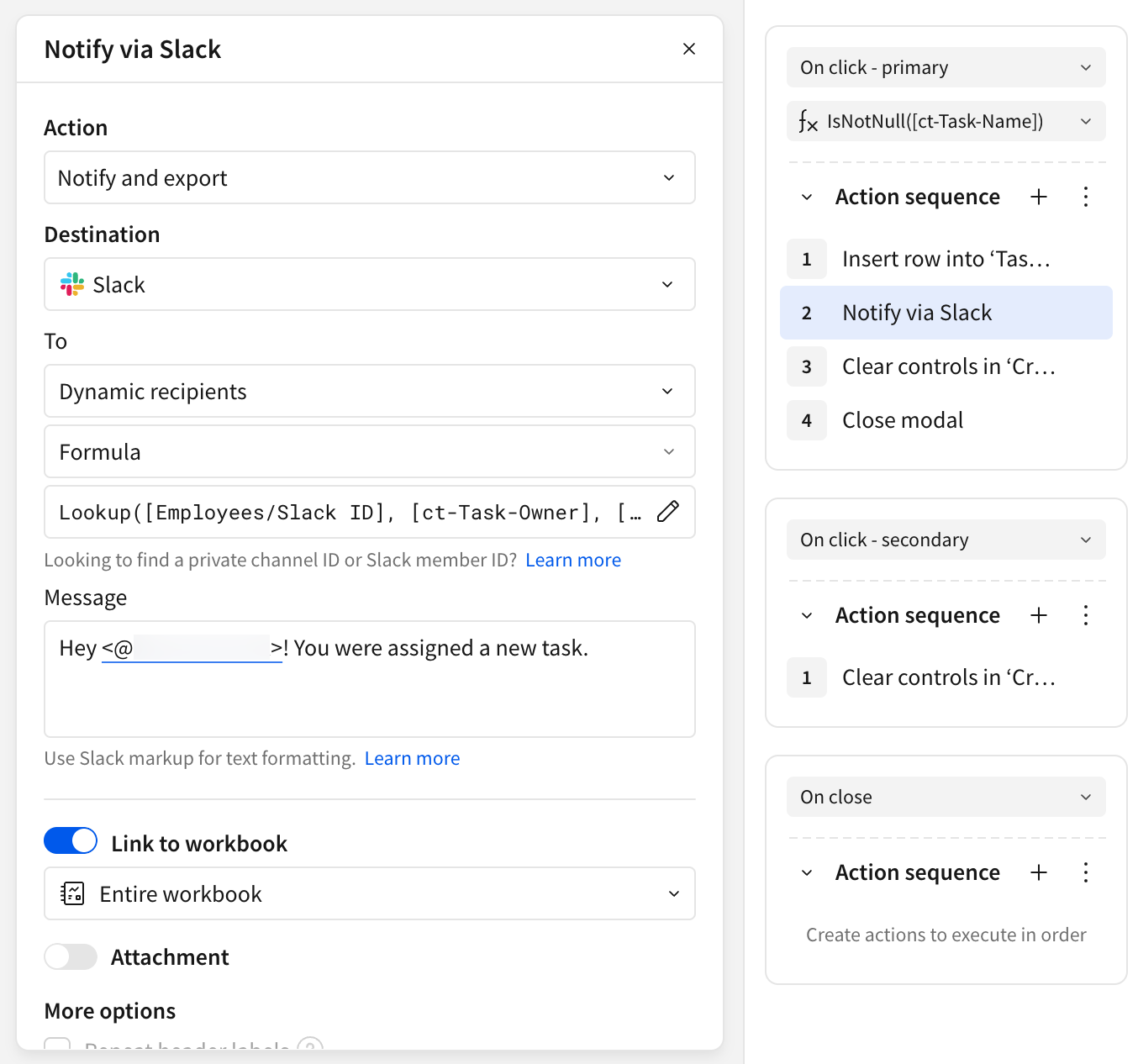The image size is (1138, 1064).
Task: Click the pencil icon to edit the Lookup formula
Action: [668, 512]
